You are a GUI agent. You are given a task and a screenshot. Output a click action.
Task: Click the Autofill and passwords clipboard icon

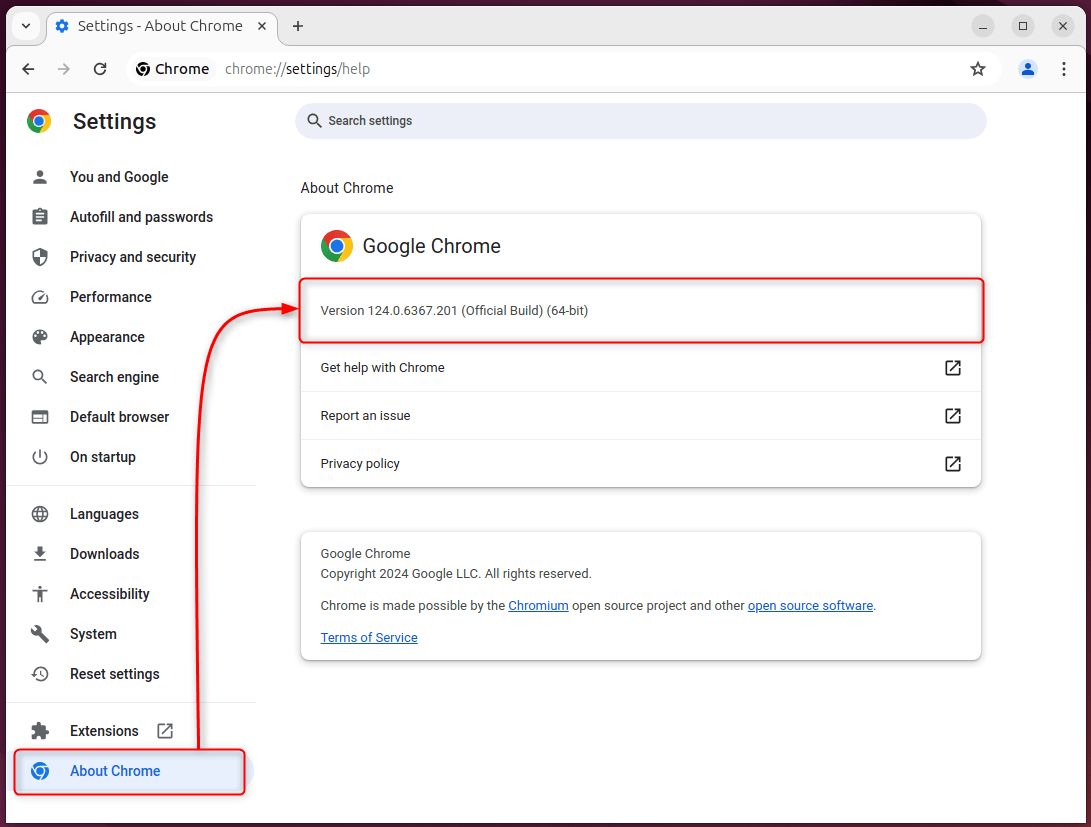(x=40, y=217)
